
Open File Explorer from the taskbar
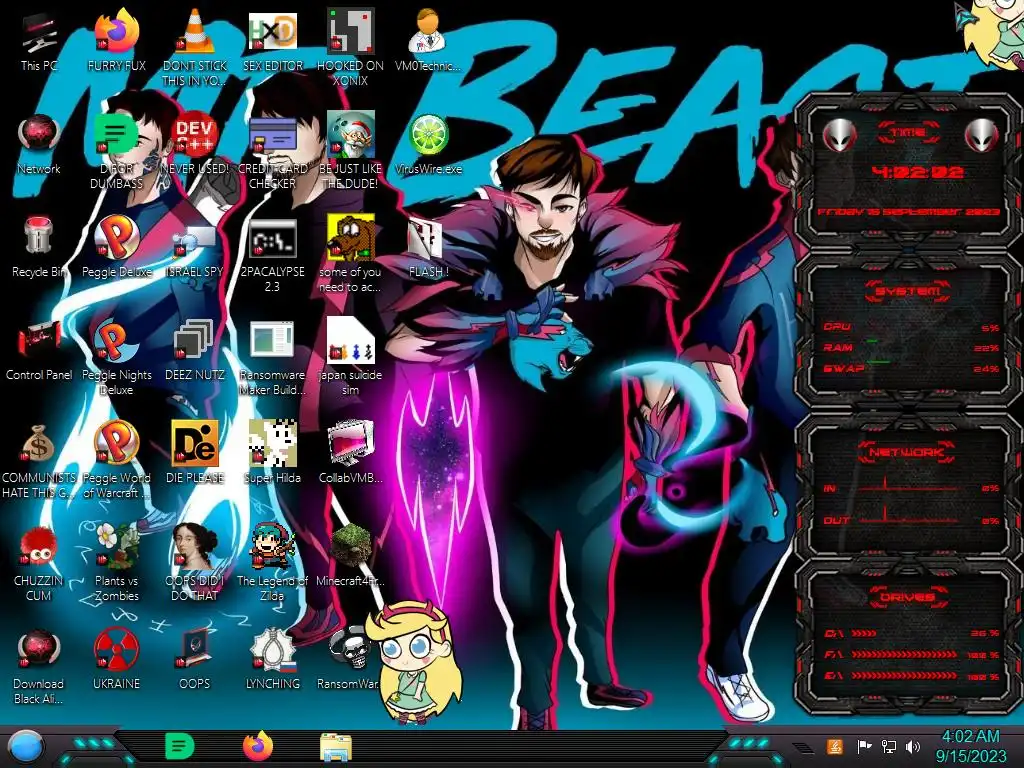[x=336, y=747]
